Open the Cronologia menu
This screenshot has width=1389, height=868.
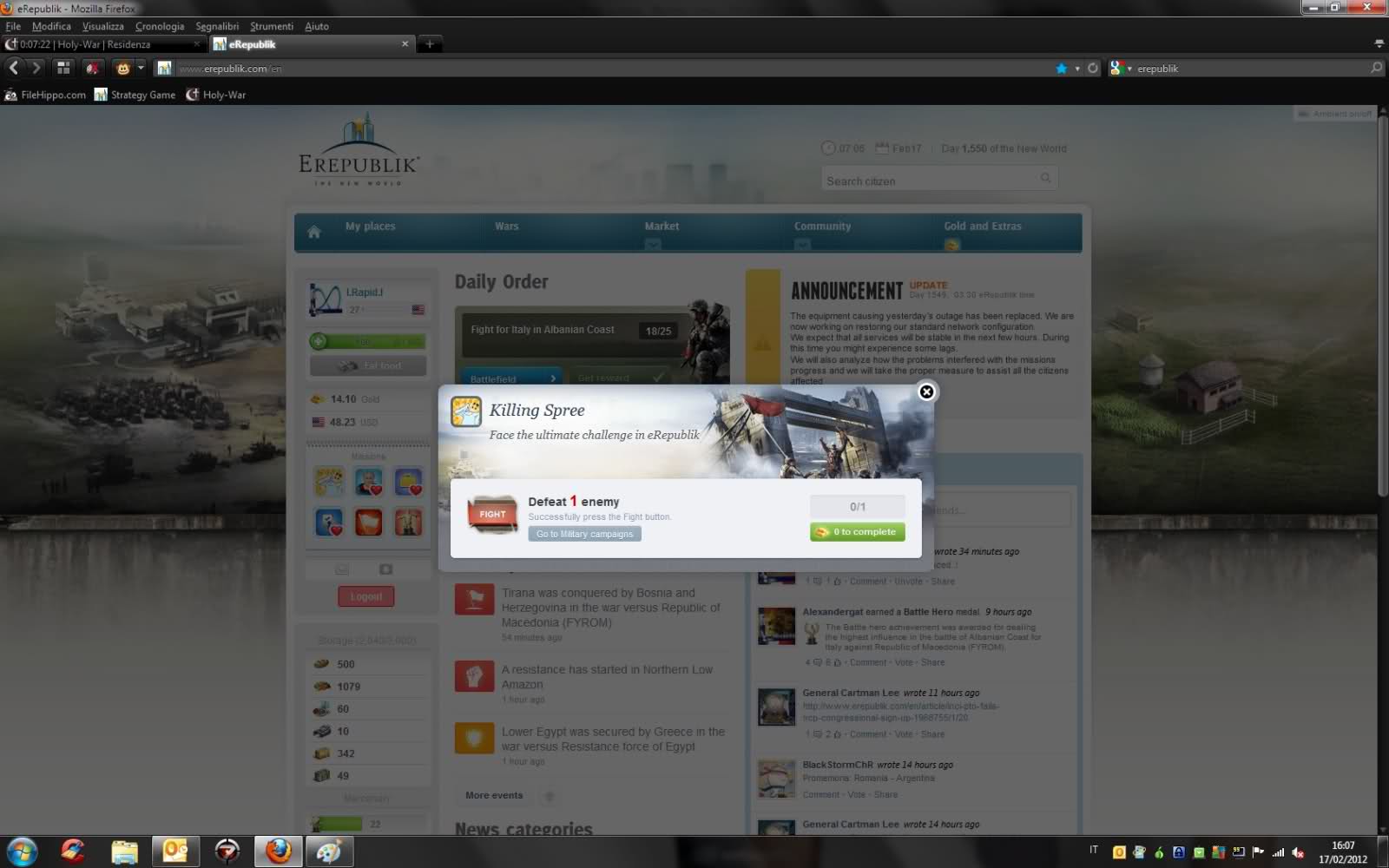point(160,26)
